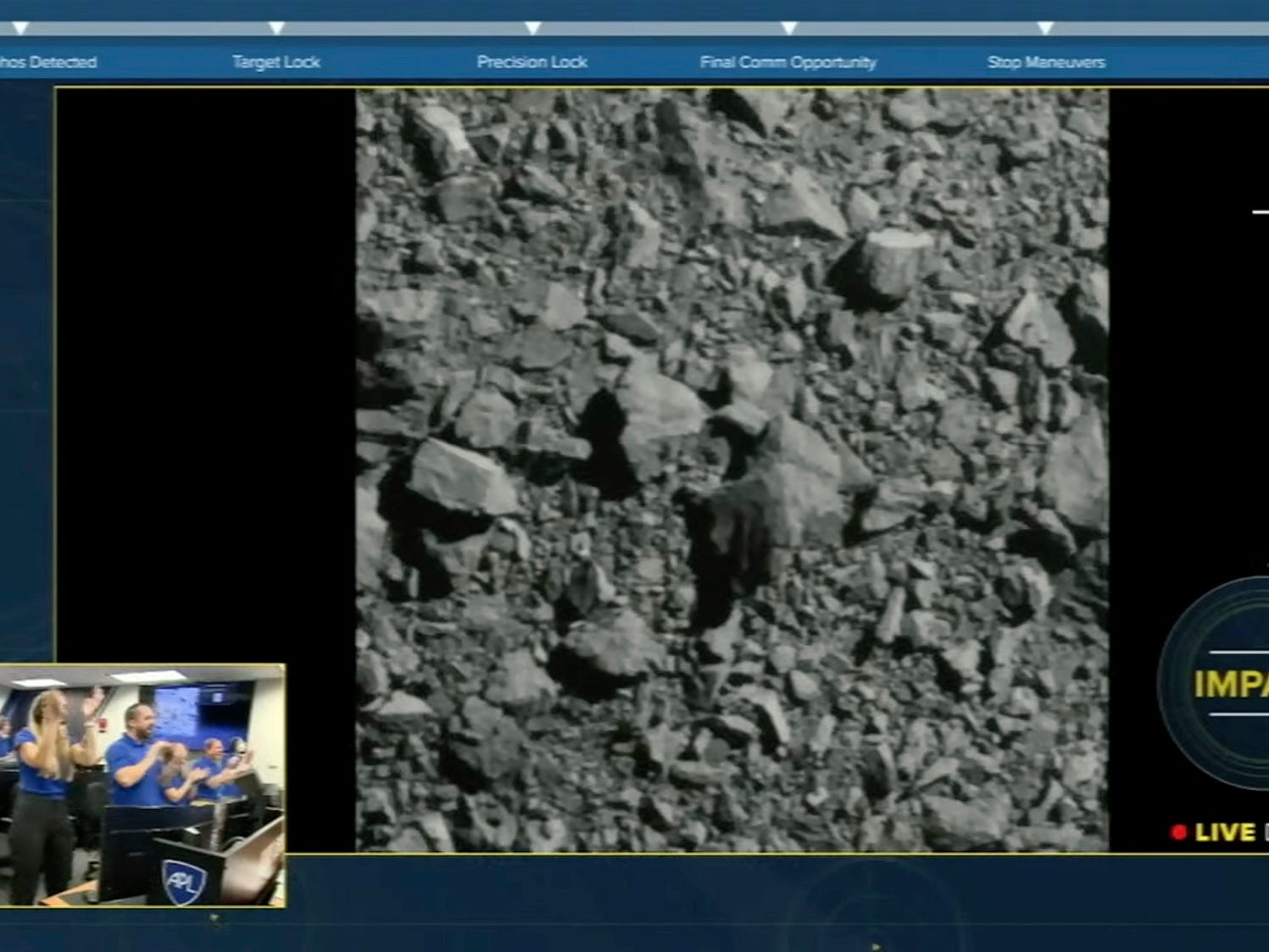Click the IMPACT circular badge
Viewport: 1269px width, 952px height.
(1214, 685)
